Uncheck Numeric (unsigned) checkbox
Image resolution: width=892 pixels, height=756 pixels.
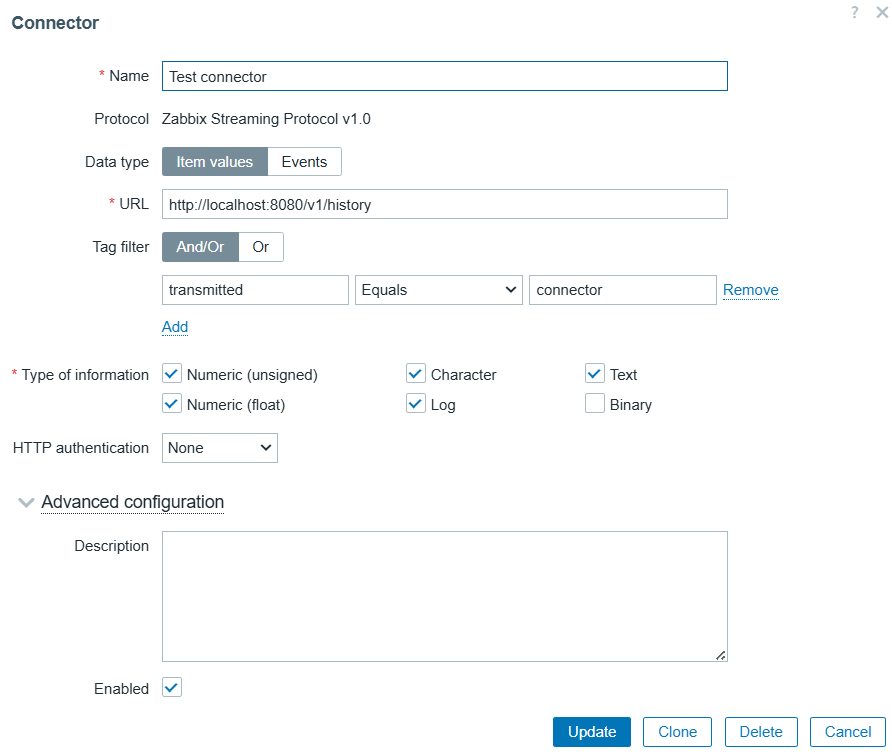click(172, 375)
